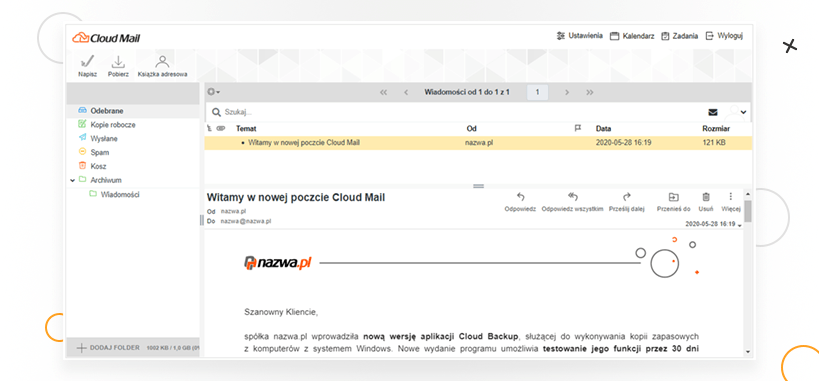Click the preview scrollbar up arrow
The width and height of the screenshot is (819, 381).
coord(748,193)
